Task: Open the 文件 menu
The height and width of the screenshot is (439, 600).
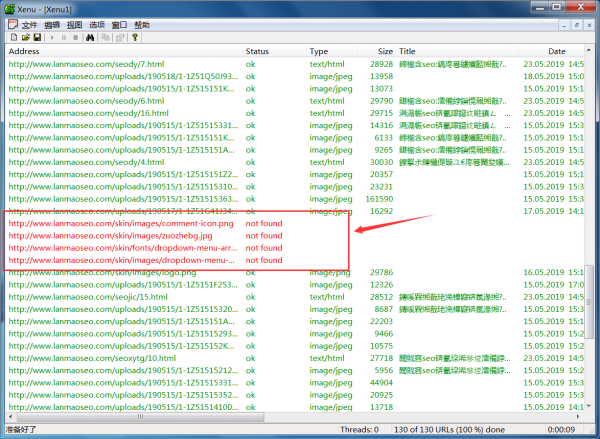Action: 29,23
